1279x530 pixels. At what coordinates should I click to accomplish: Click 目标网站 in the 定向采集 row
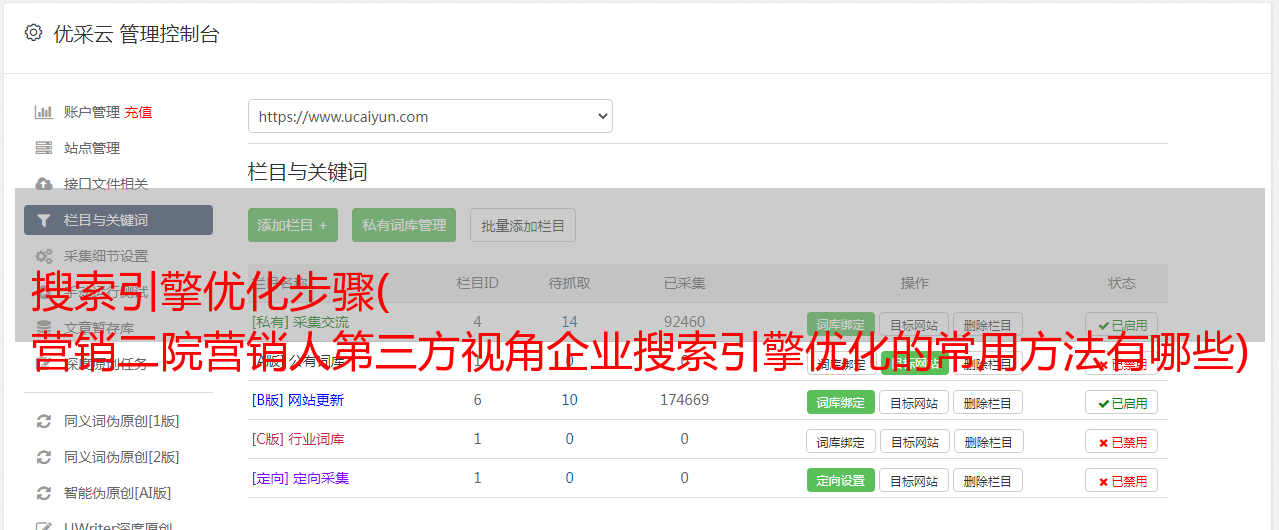[914, 480]
